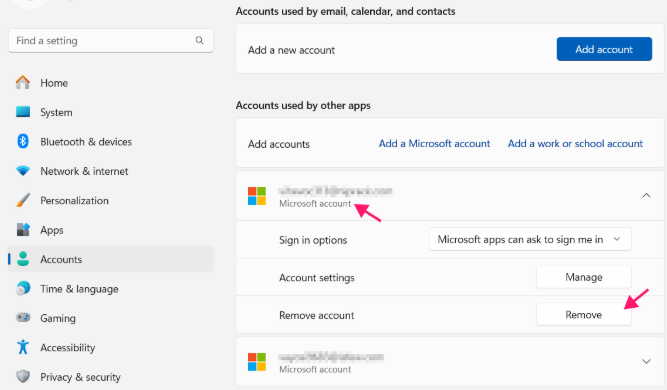667x390 pixels.
Task: Click the 'Remove account' label
Action: pos(317,315)
